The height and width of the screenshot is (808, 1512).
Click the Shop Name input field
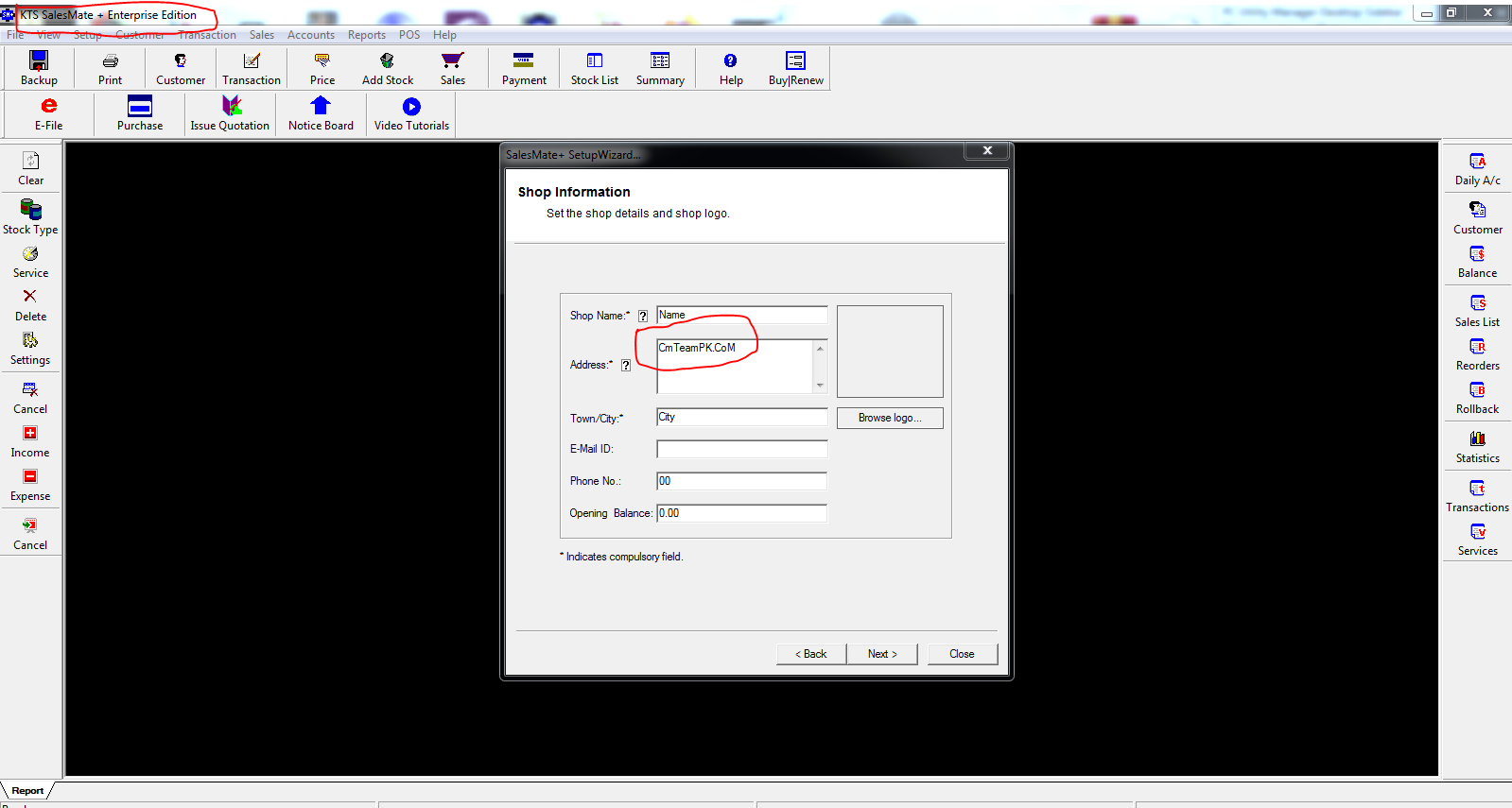[x=742, y=315]
